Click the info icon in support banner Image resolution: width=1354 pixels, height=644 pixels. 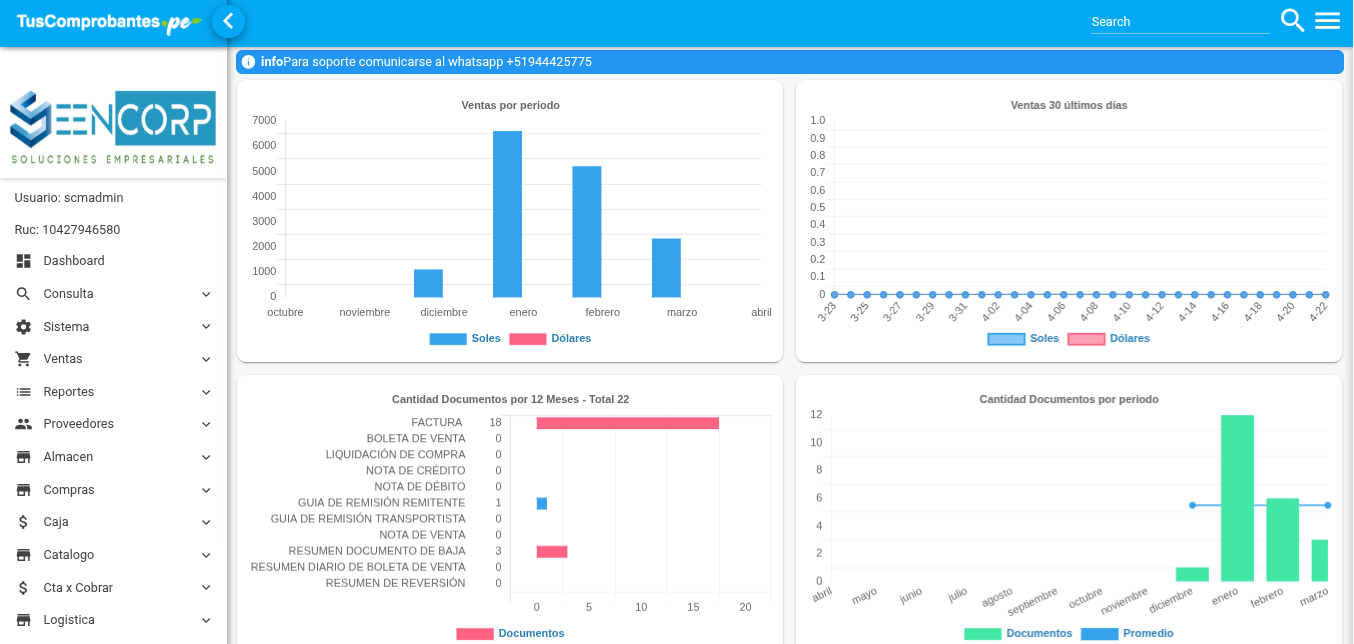pyautogui.click(x=248, y=62)
